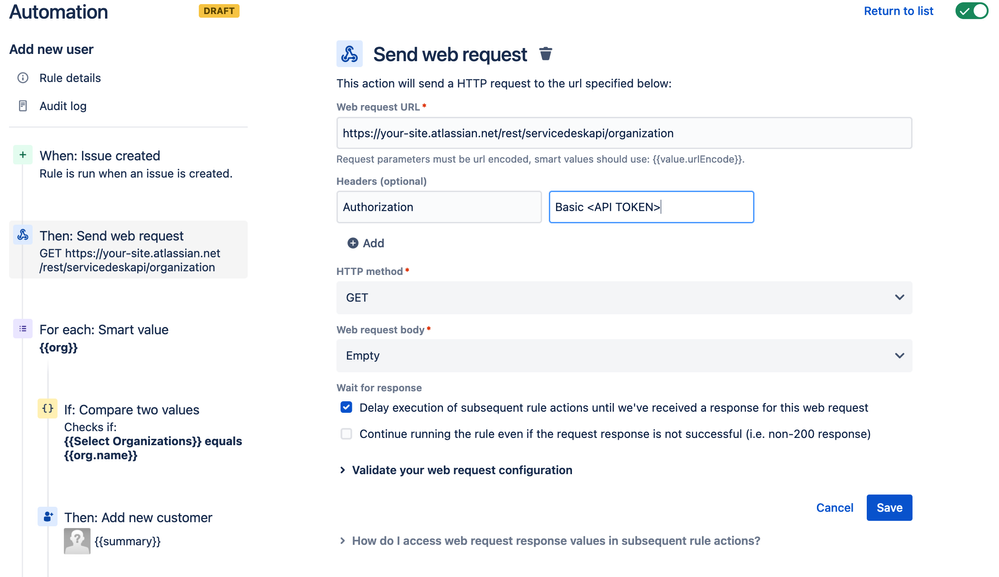Open the Web request body dropdown
This screenshot has height=577, width=999.
[624, 355]
